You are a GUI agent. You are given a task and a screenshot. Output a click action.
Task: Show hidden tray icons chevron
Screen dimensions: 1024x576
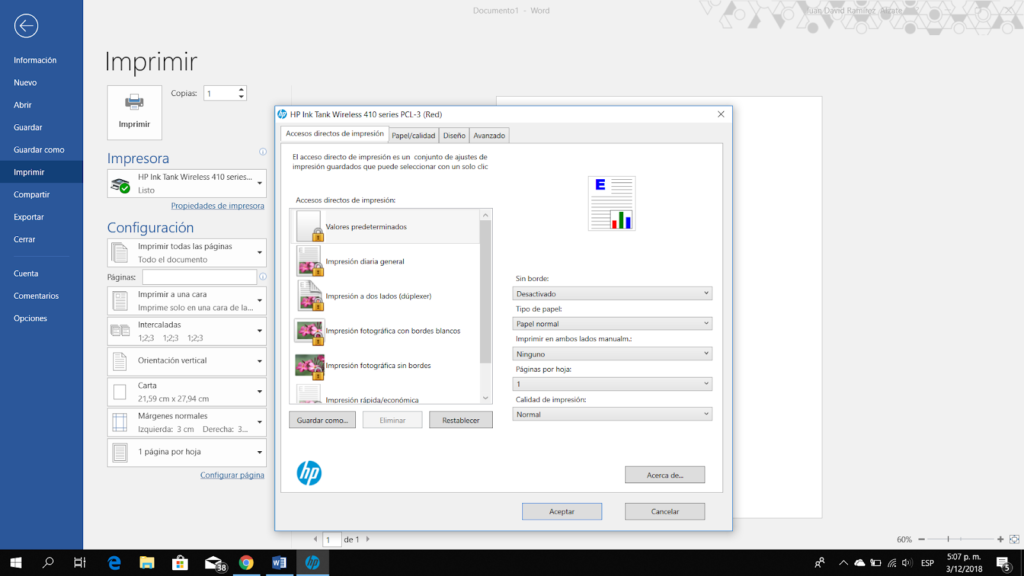pyautogui.click(x=843, y=563)
